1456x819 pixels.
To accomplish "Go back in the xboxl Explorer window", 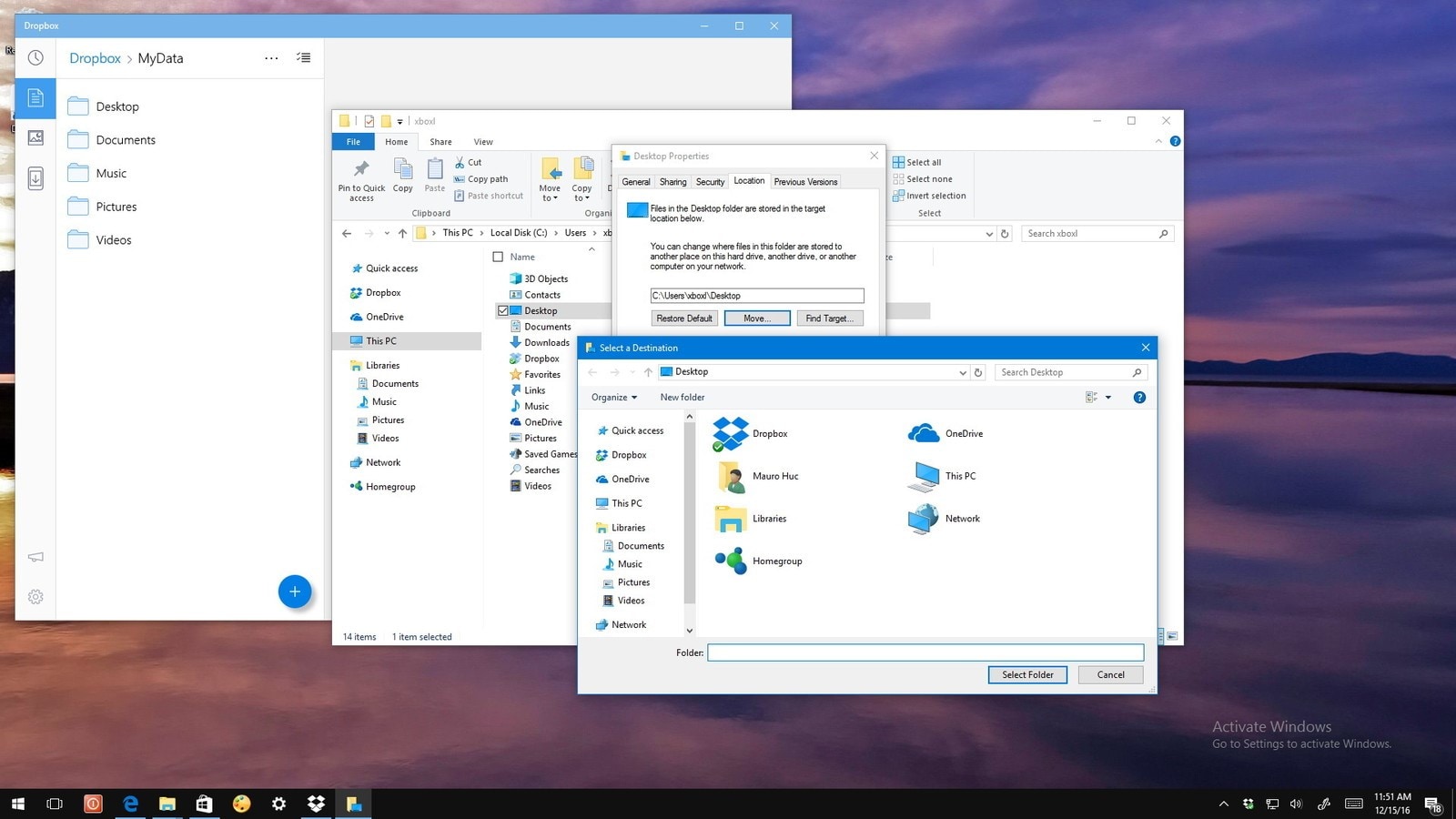I will tap(347, 233).
